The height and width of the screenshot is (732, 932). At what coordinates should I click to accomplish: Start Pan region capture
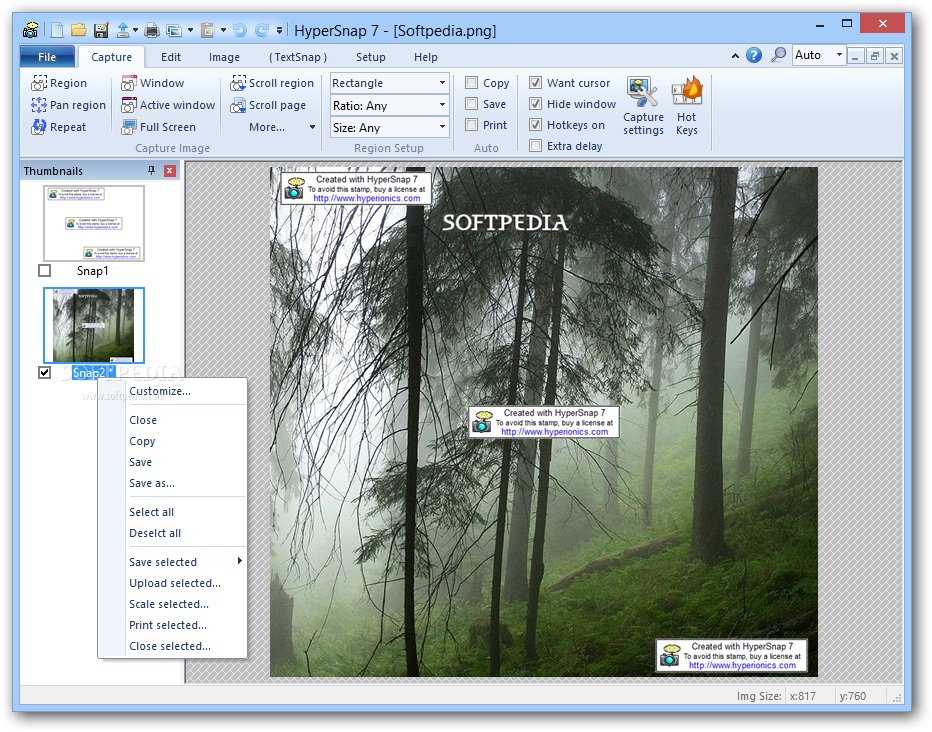click(x=68, y=105)
